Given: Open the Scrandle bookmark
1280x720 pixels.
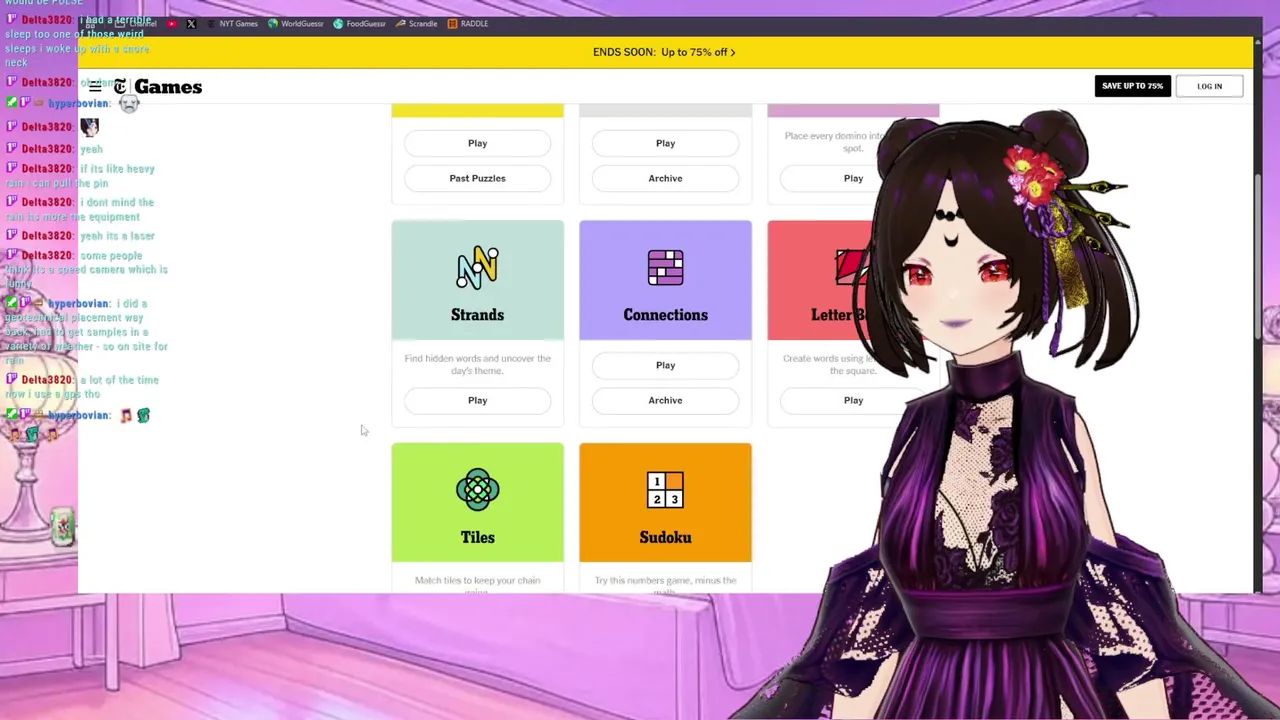Looking at the screenshot, I should pos(416,24).
